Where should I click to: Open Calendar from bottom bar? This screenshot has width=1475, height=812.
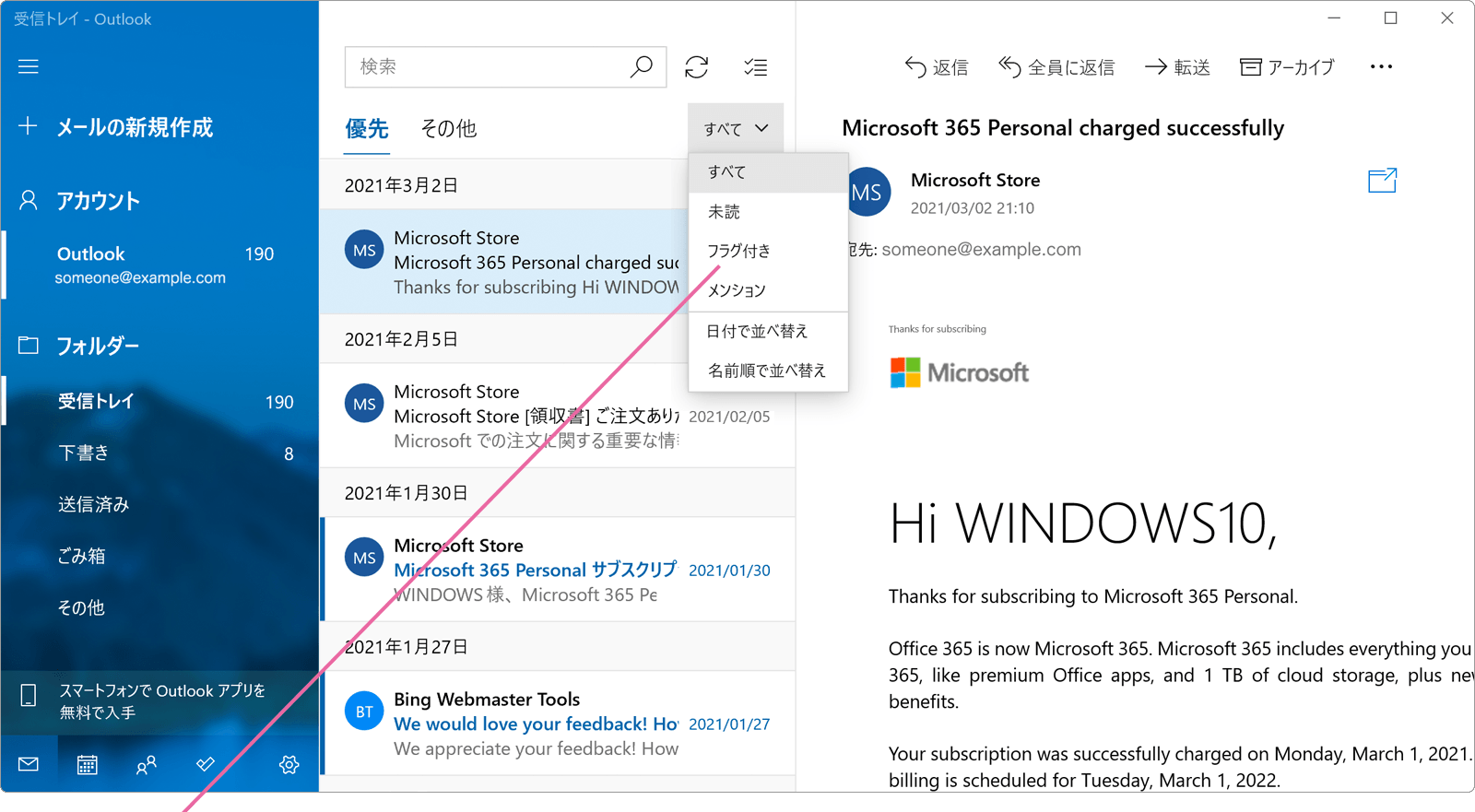88,764
